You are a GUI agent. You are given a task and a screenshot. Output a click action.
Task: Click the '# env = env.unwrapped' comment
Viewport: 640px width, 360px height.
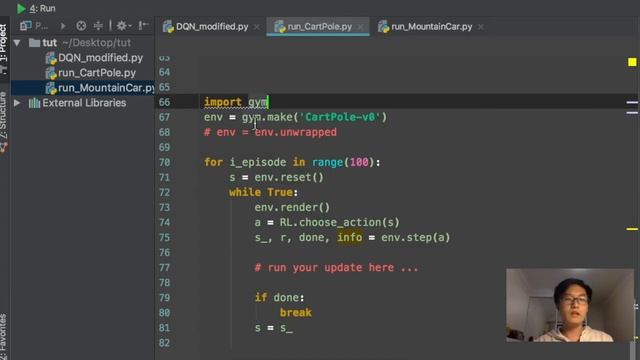click(270, 132)
